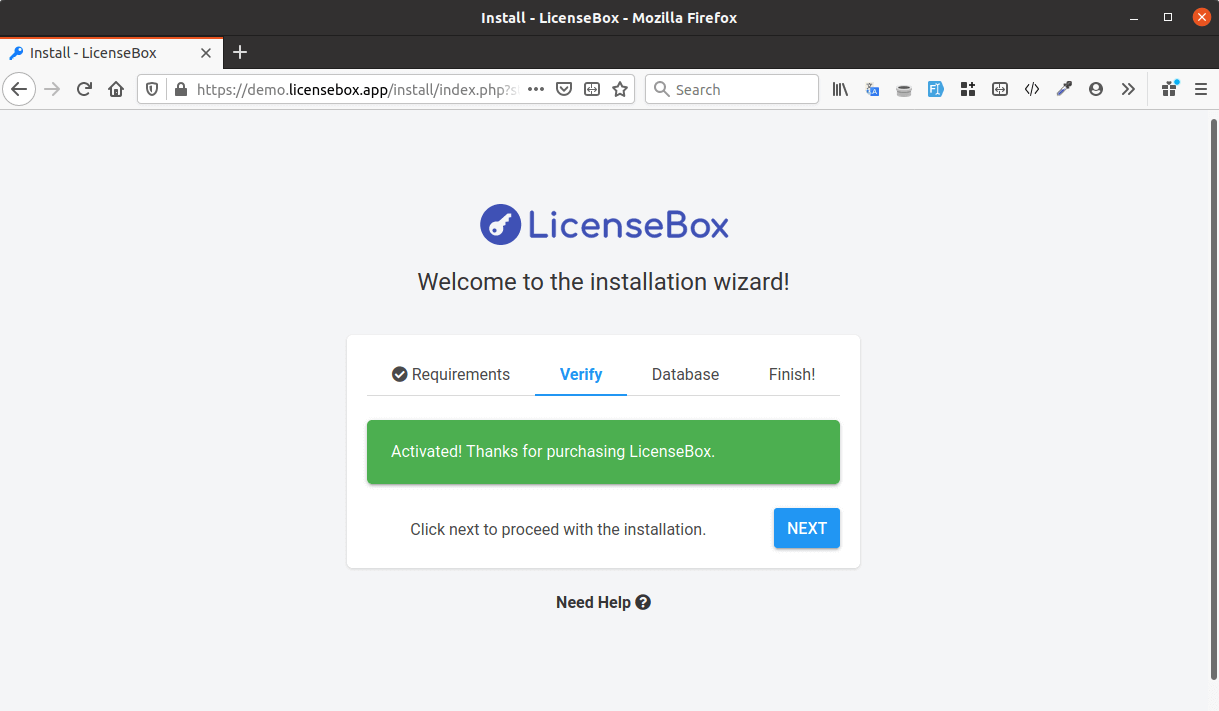Image resolution: width=1219 pixels, height=711 pixels.
Task: Expand overflow toolbar chevron menu
Action: pos(1128,89)
